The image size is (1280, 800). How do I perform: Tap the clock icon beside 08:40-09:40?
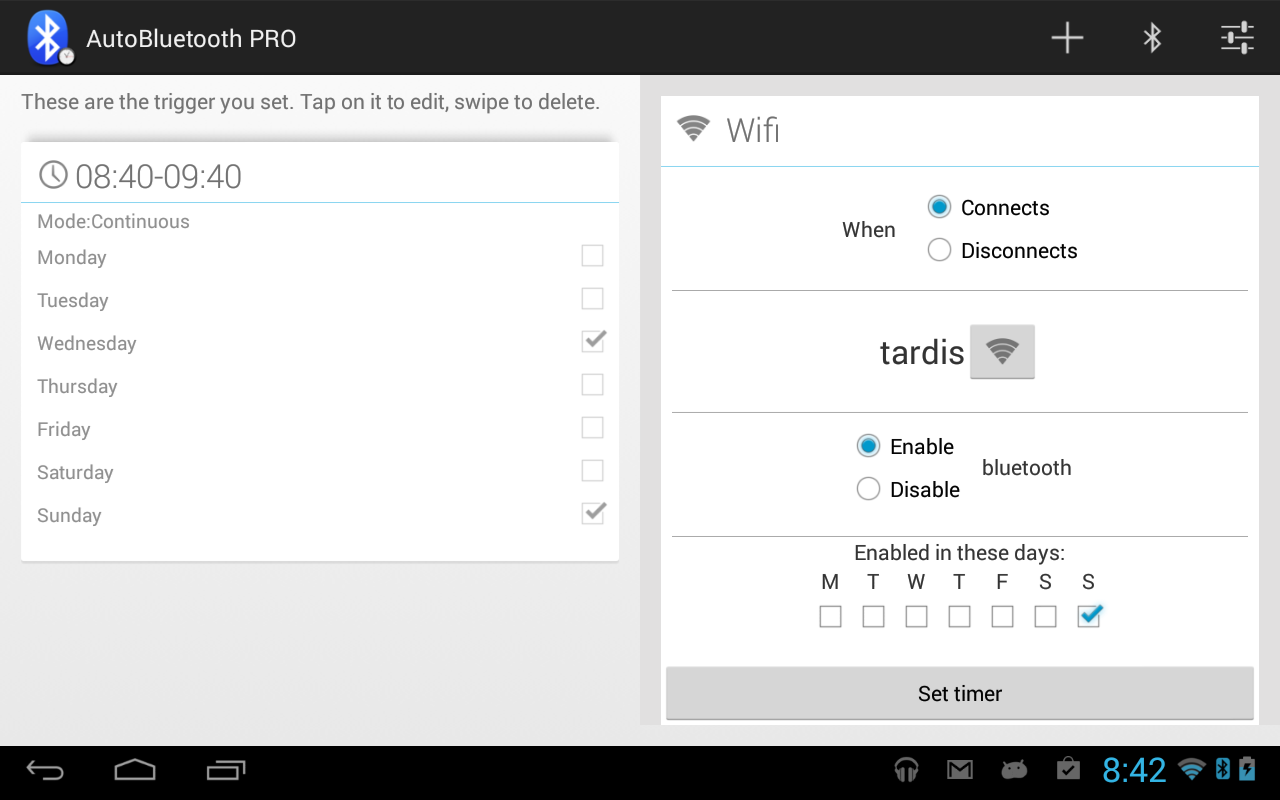(53, 175)
